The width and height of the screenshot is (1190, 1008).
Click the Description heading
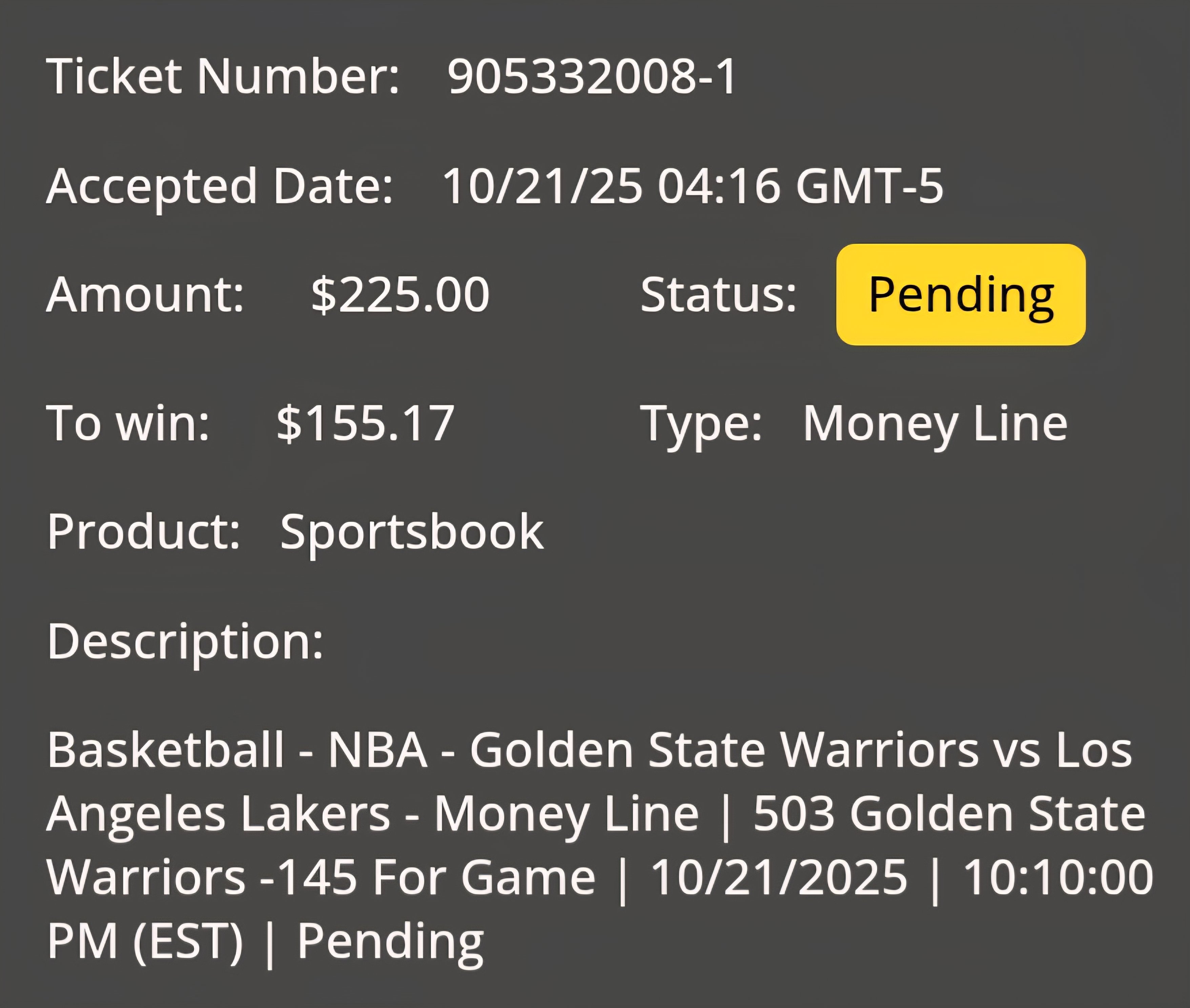click(185, 642)
